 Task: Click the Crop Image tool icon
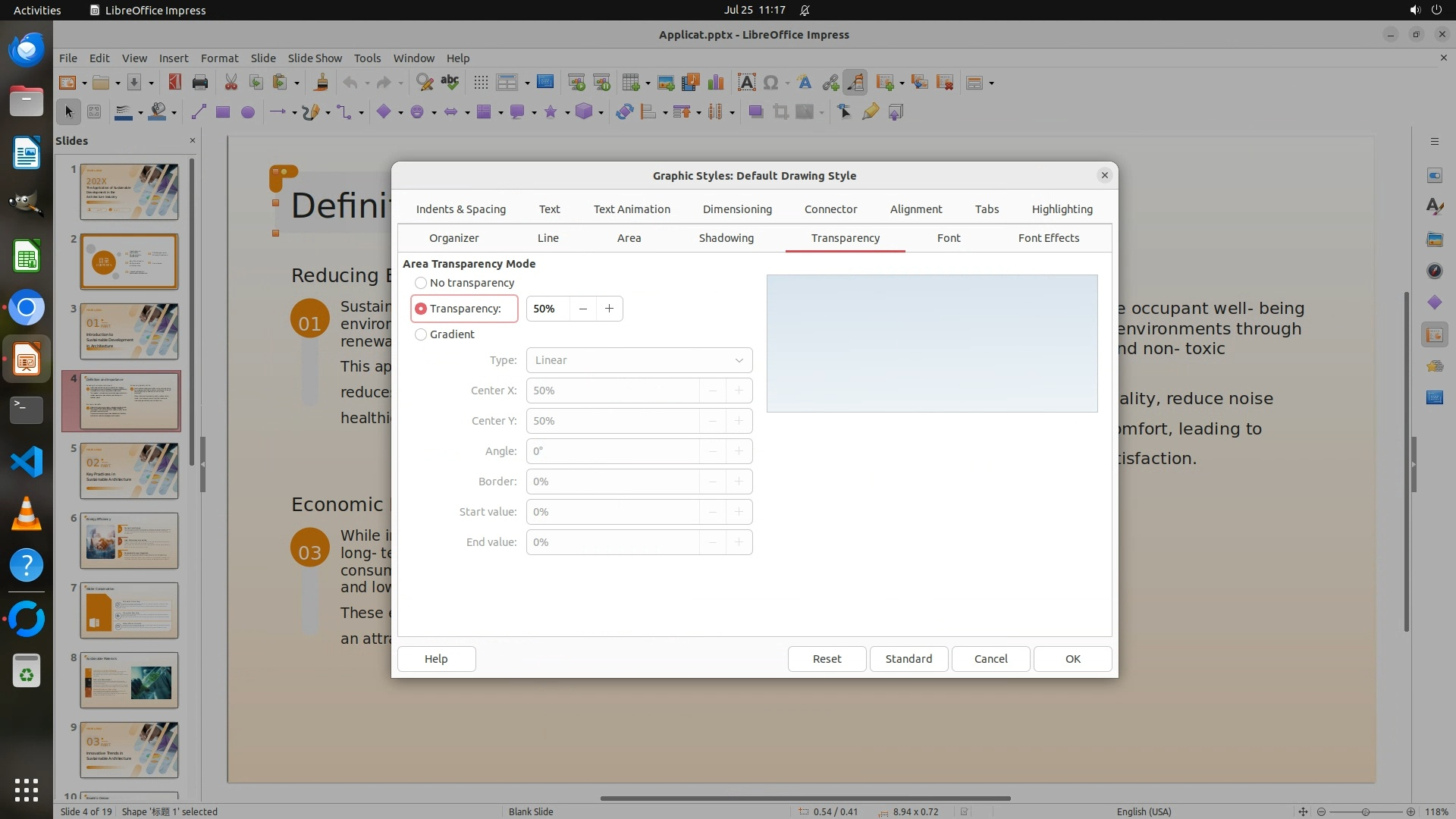780,112
